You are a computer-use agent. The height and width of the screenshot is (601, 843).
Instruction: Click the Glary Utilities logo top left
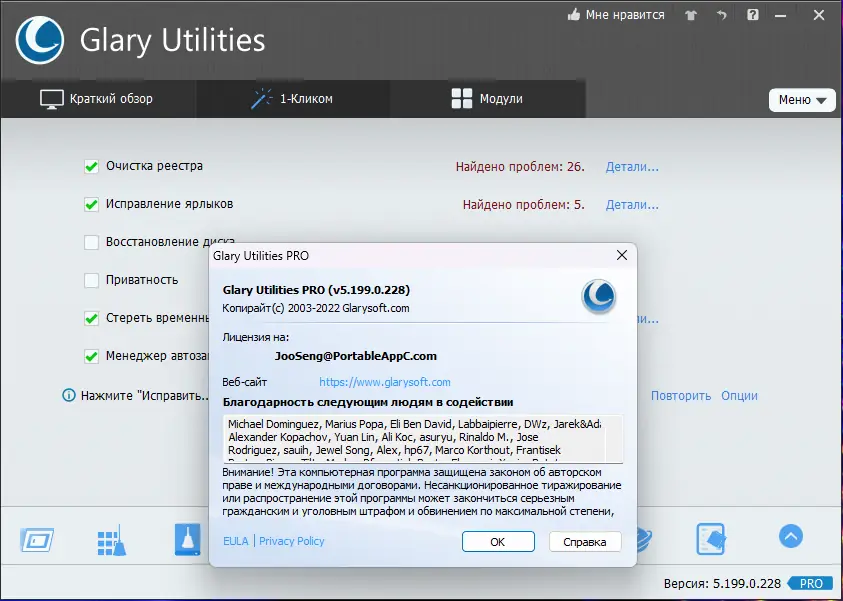[x=38, y=41]
